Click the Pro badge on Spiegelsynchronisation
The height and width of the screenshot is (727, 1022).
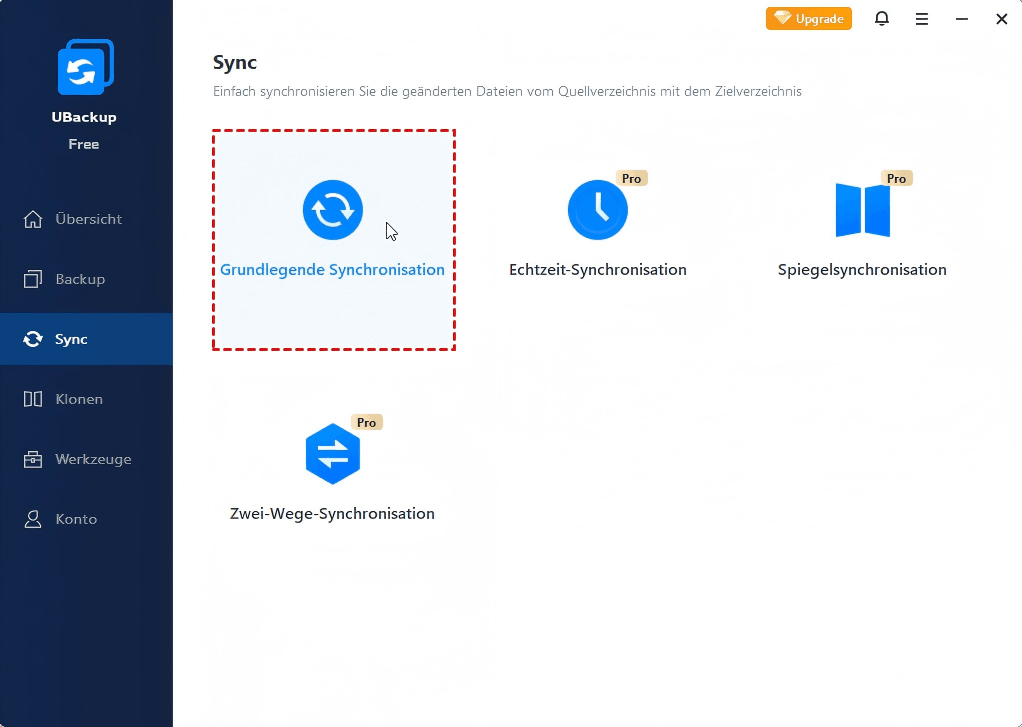[x=896, y=178]
